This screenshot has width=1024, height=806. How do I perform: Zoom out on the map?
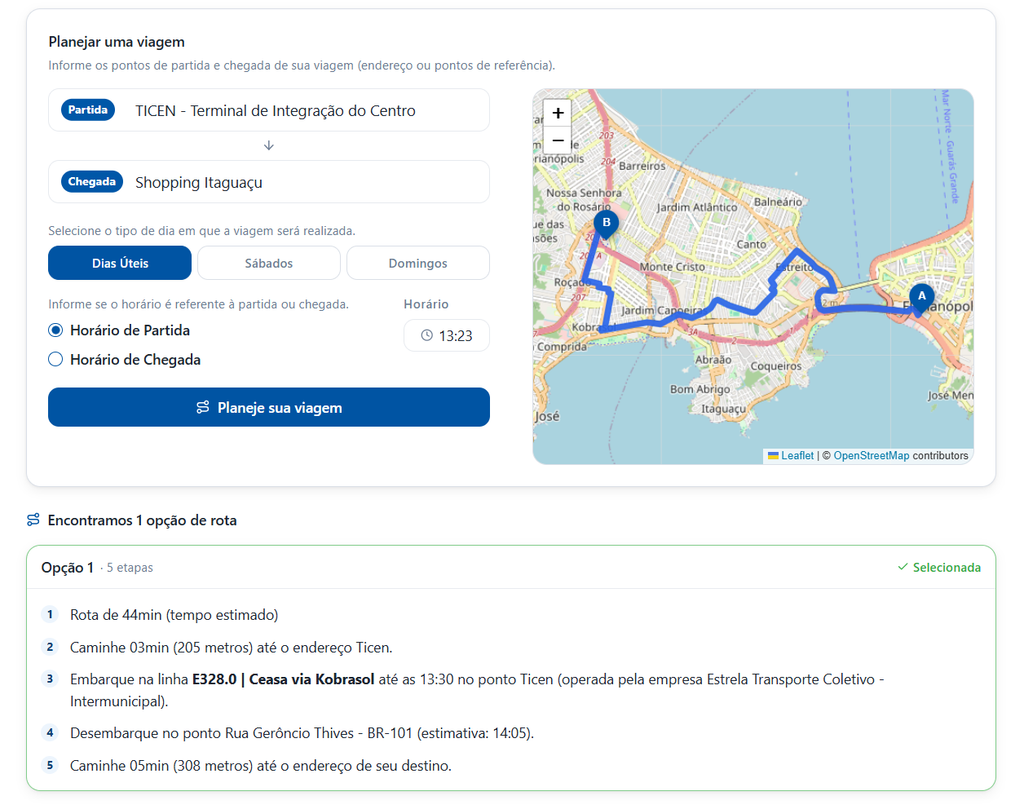click(x=558, y=140)
